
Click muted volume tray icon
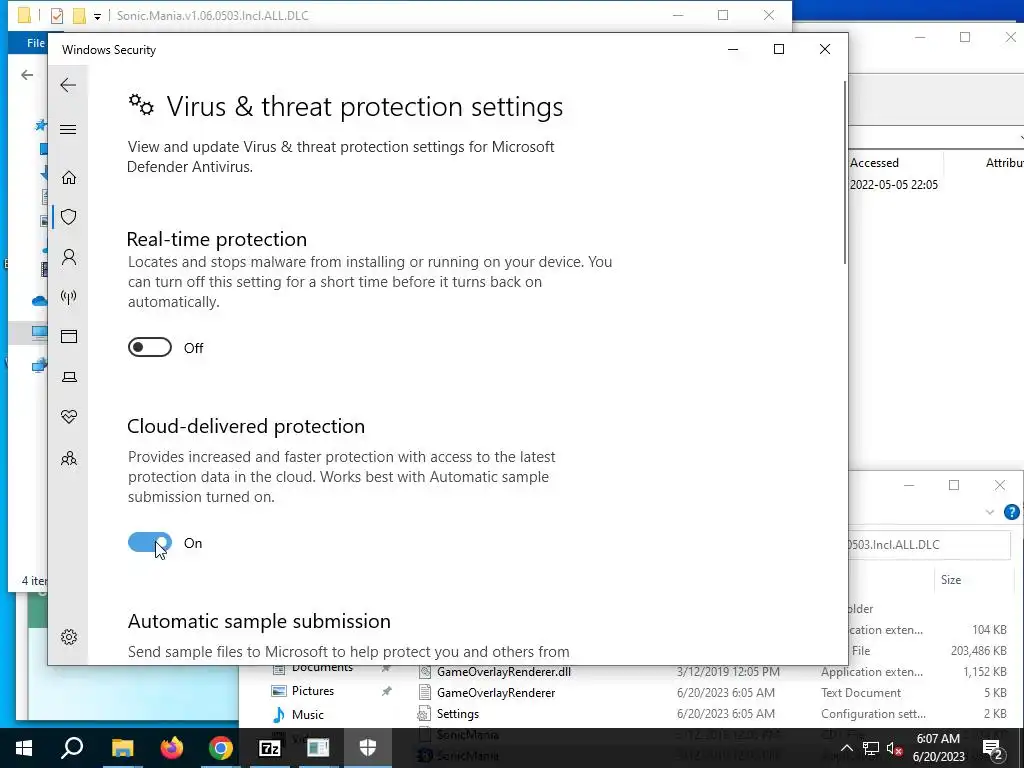pos(895,749)
